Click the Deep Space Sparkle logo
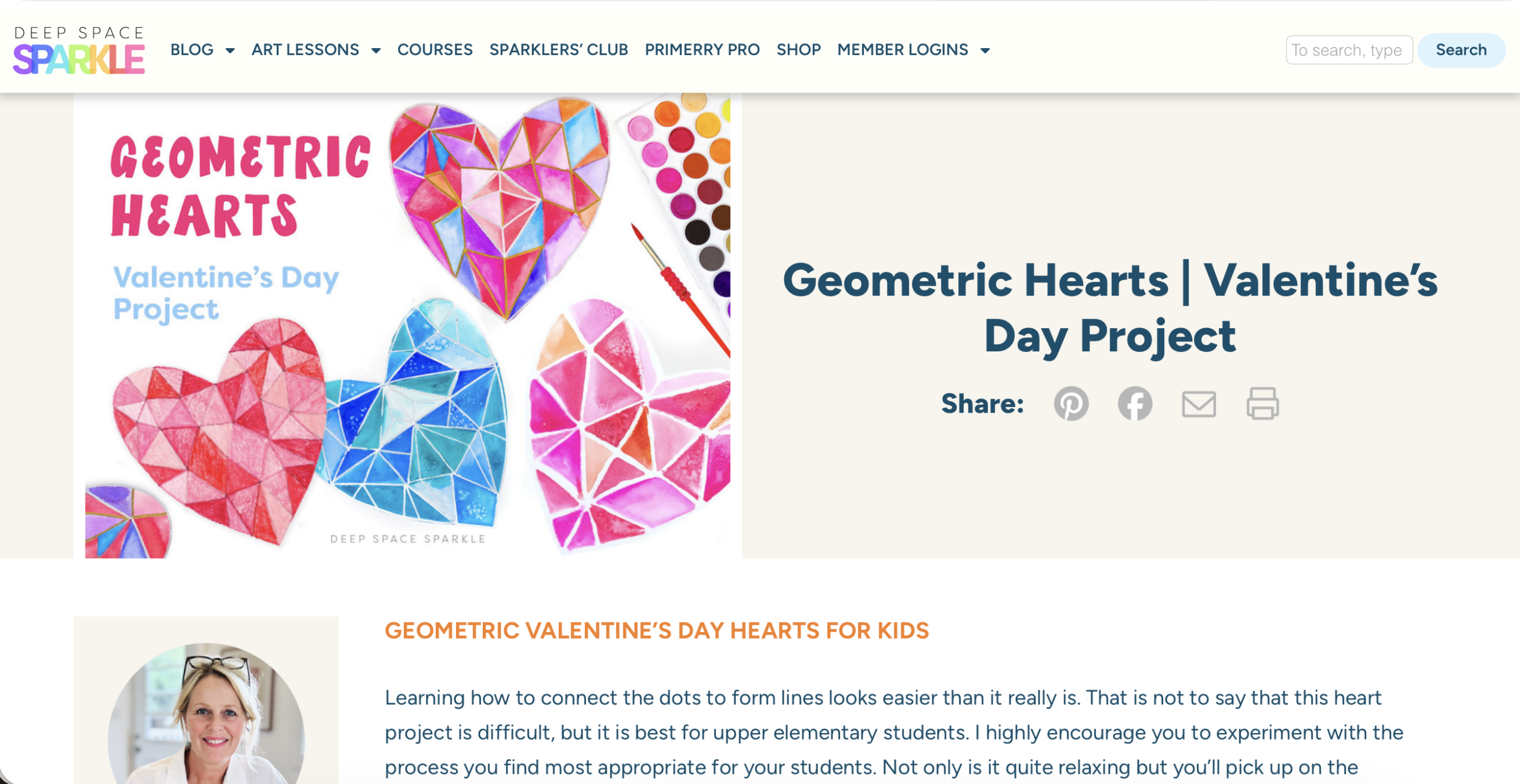 [79, 50]
